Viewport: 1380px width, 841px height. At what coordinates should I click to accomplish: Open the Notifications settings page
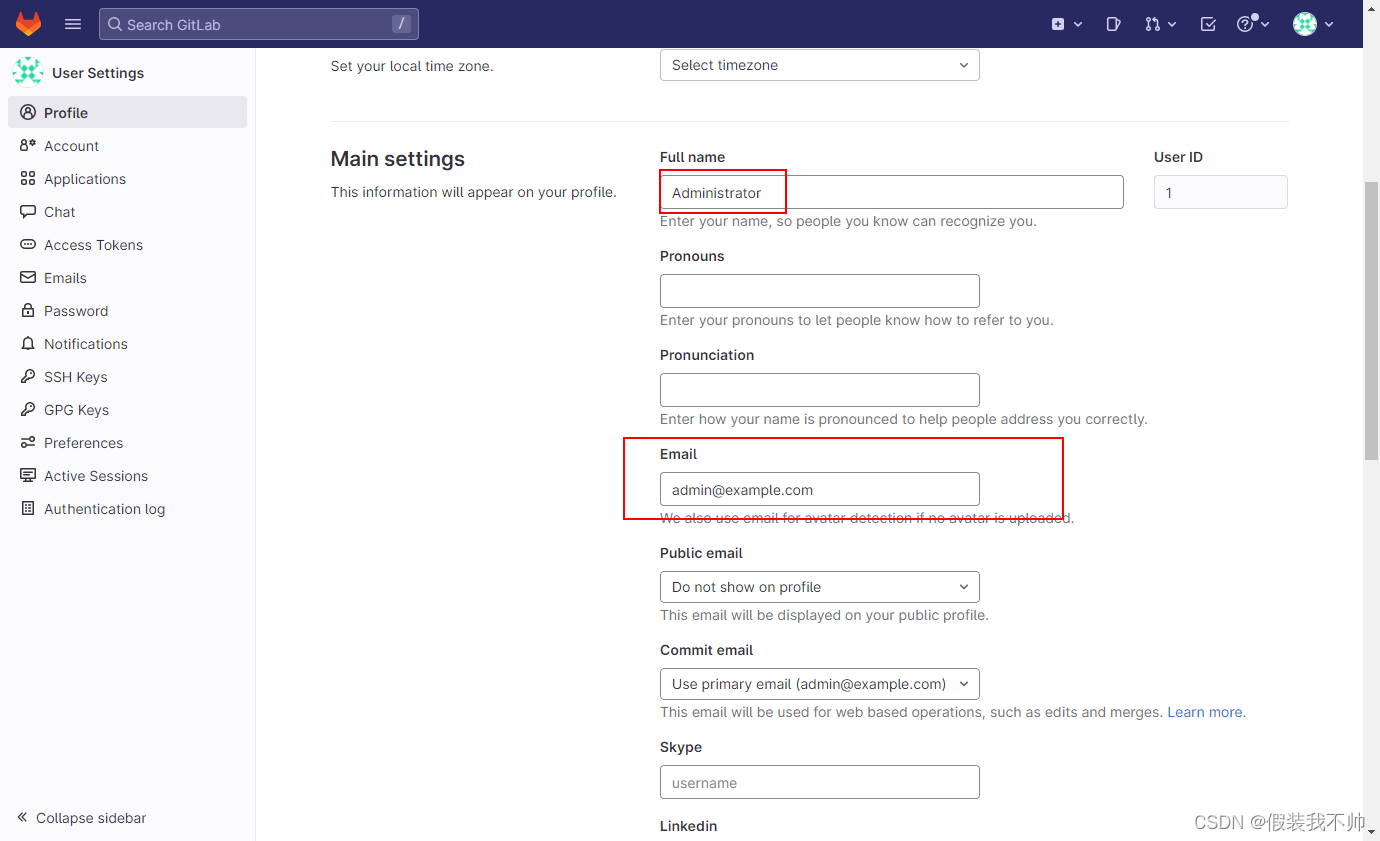click(x=127, y=344)
